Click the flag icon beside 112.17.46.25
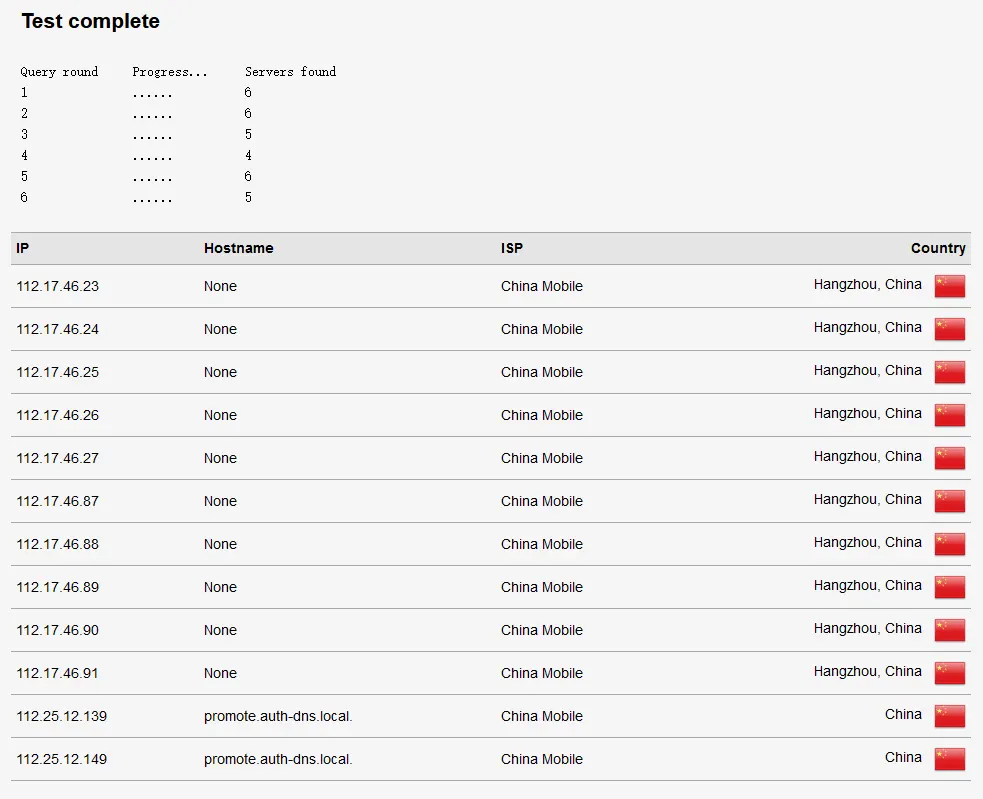 pos(949,372)
